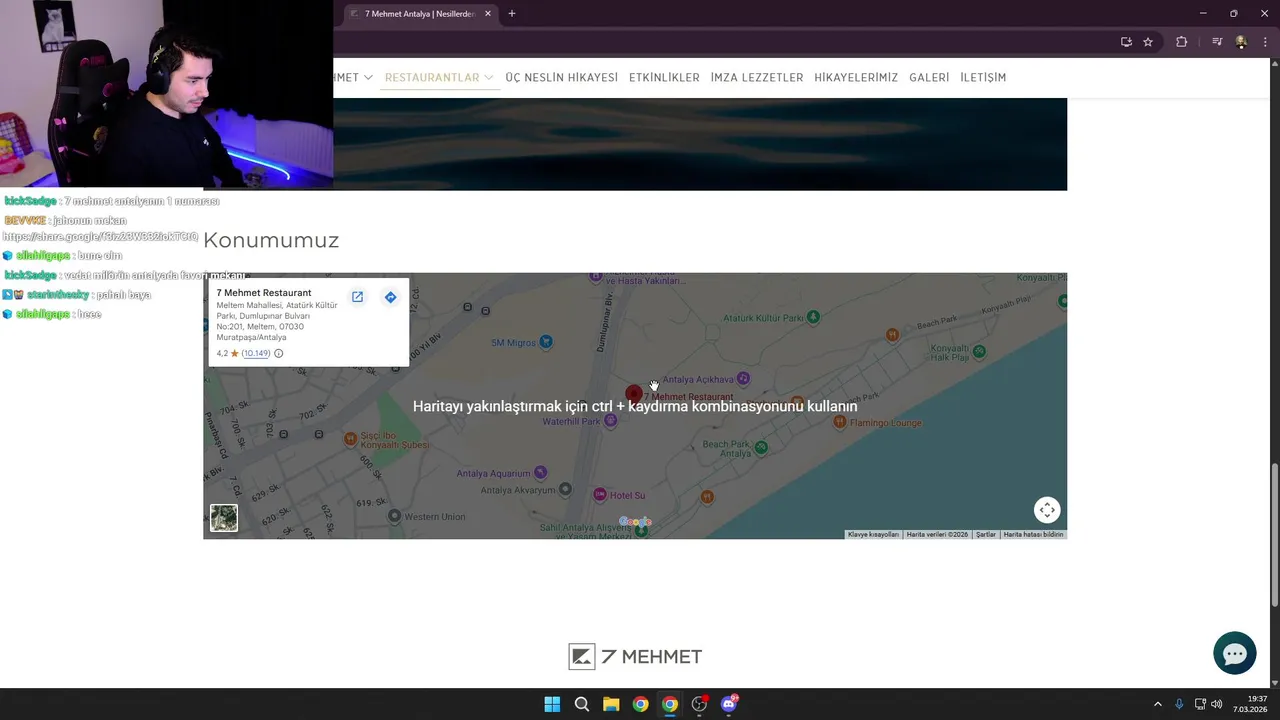Open the 10.149 reviews link

256,353
